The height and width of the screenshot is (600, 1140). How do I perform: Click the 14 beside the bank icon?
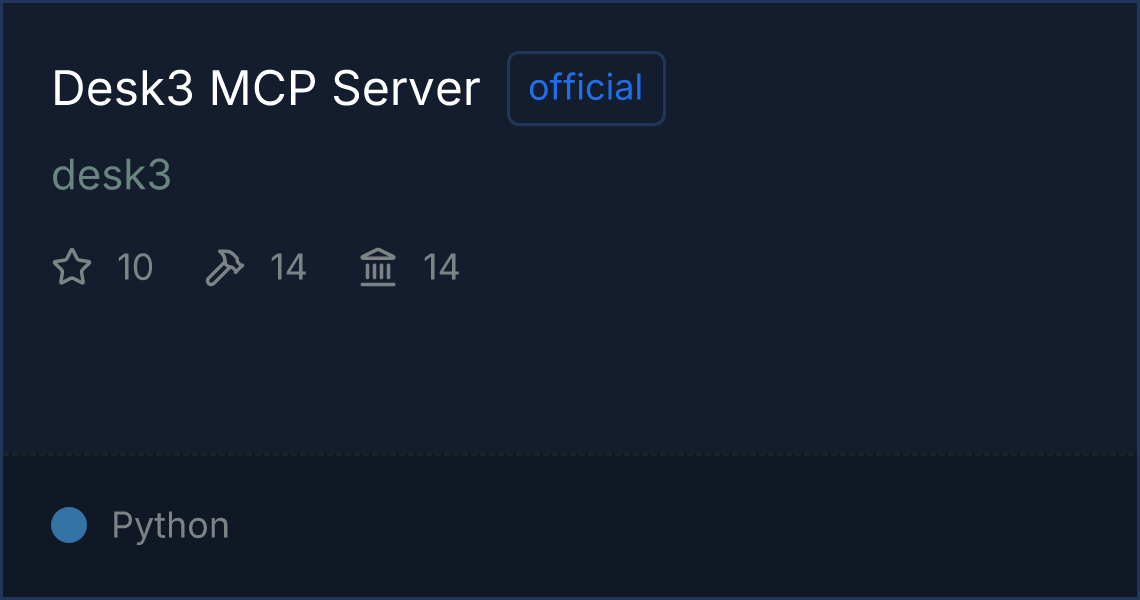pyautogui.click(x=441, y=267)
